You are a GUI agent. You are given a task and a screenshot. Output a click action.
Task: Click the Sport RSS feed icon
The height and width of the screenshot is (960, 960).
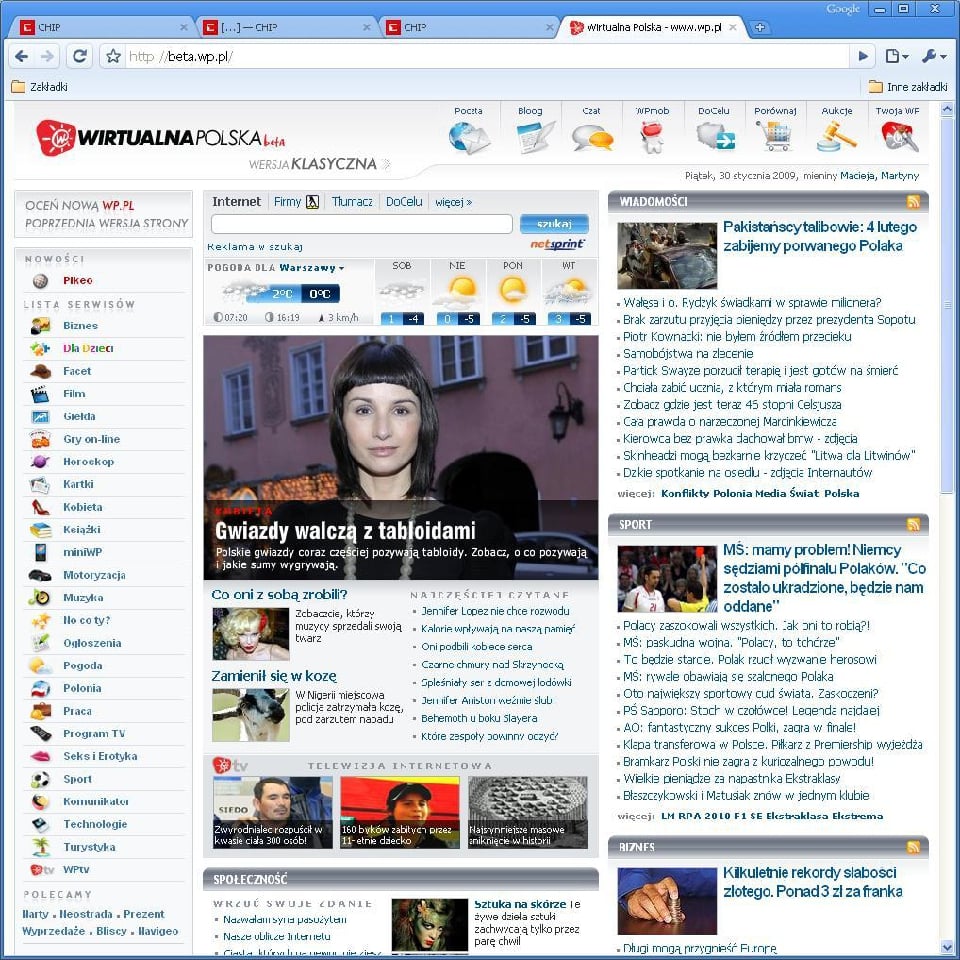(x=913, y=524)
